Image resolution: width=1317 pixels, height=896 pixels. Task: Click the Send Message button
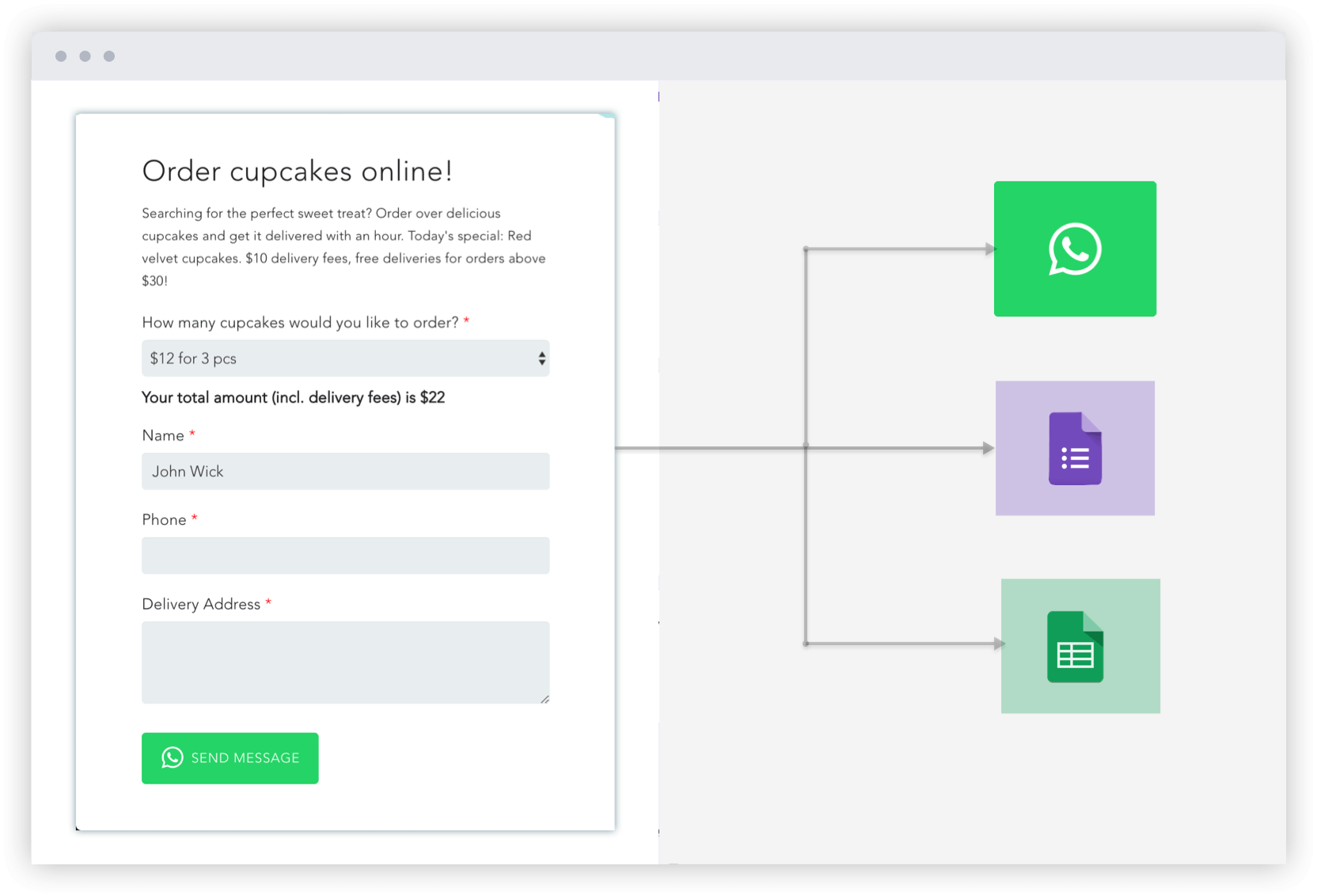coord(230,758)
